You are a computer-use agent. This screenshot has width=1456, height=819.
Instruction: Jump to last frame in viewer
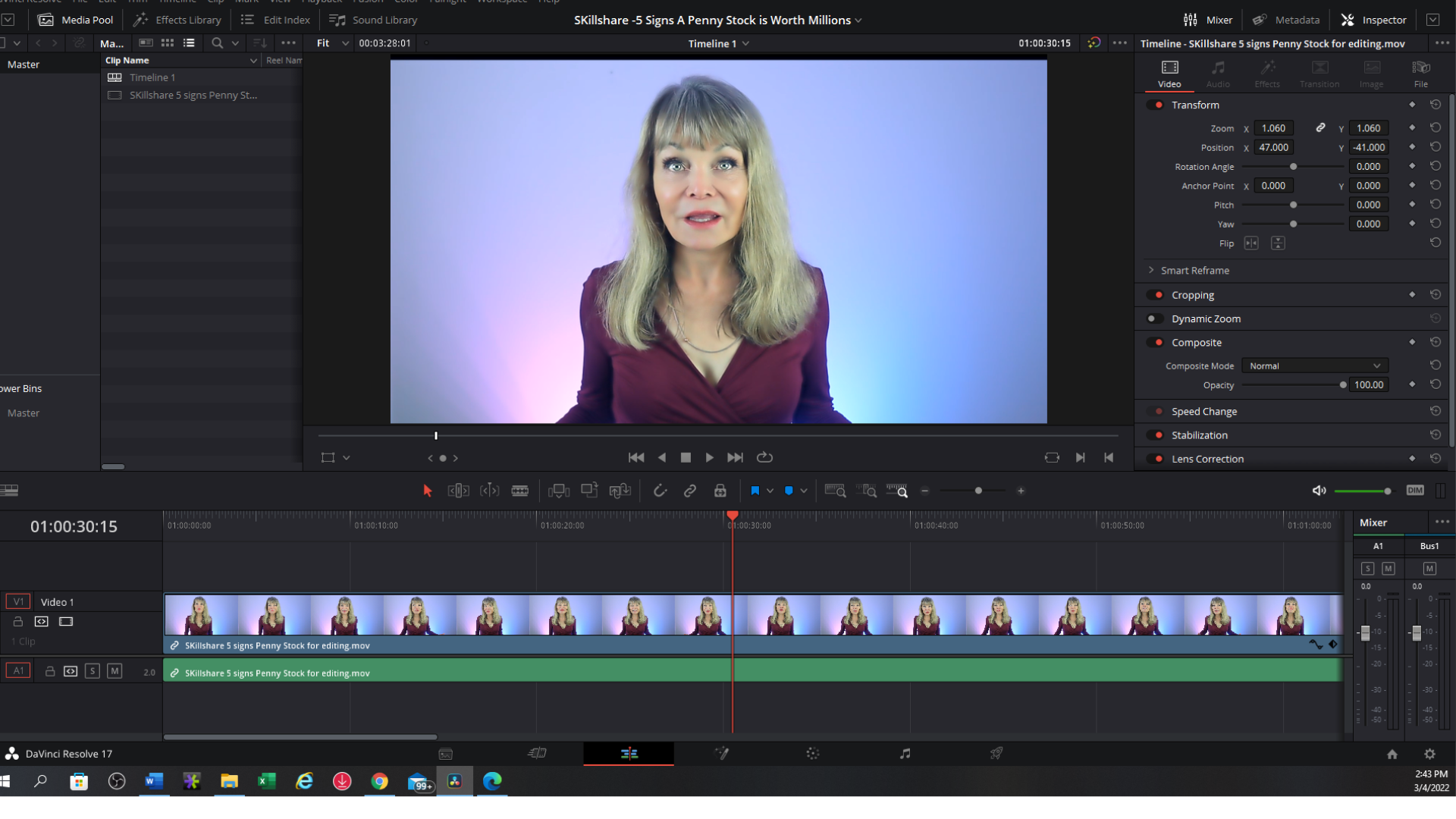coord(735,457)
